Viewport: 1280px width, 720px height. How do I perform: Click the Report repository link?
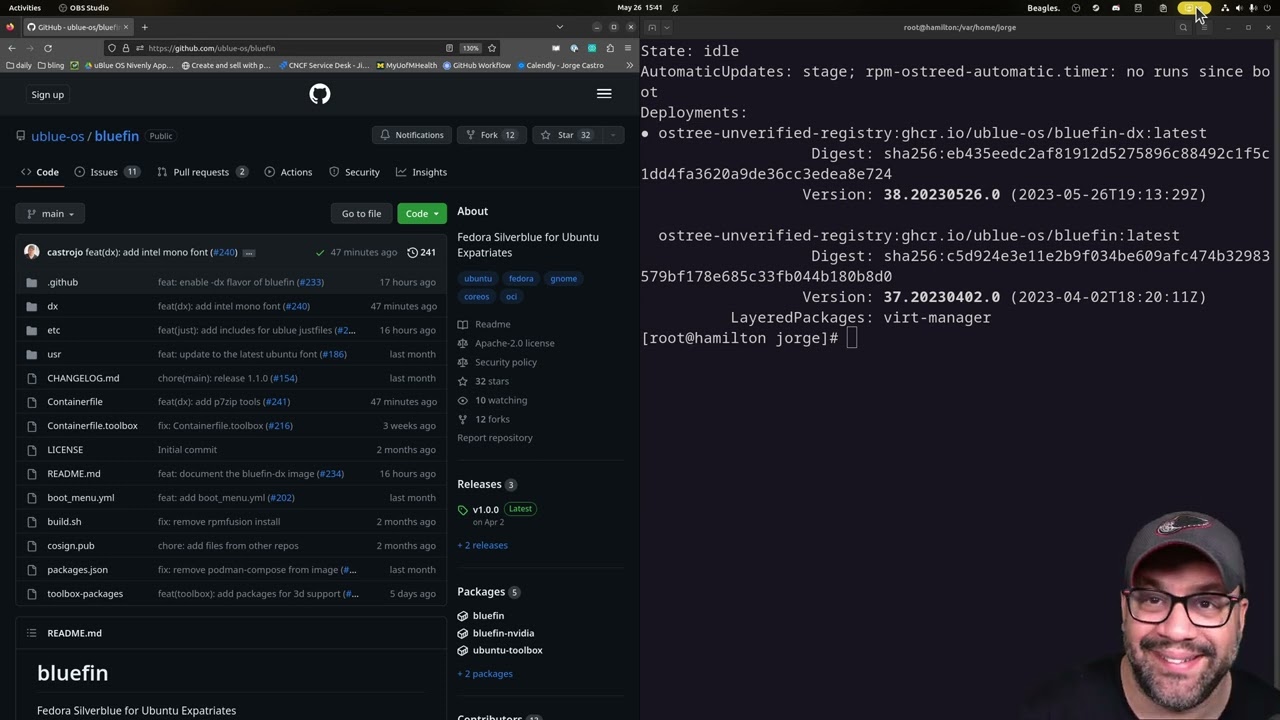point(495,438)
